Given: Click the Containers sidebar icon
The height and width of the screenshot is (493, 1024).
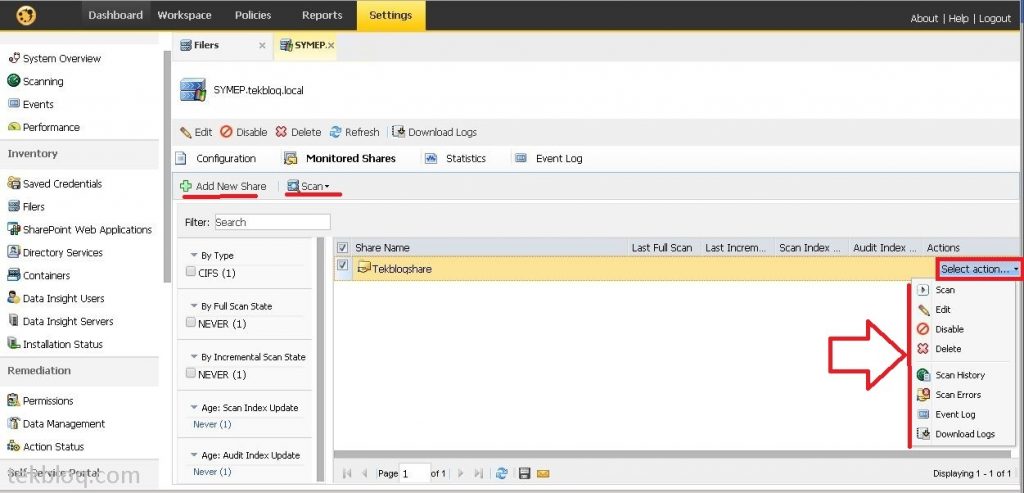Looking at the screenshot, I should coord(14,275).
